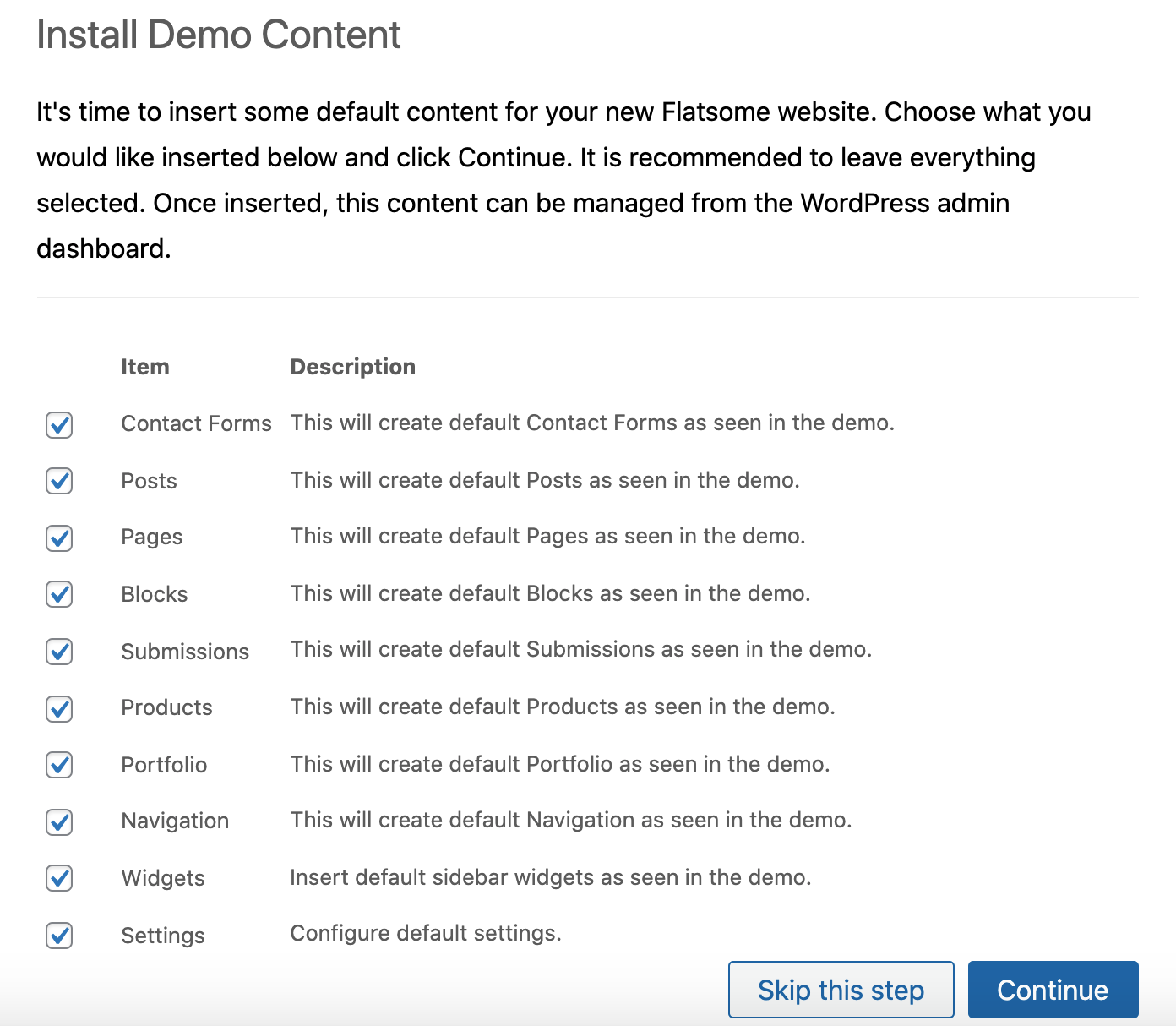Click the Description column header

coord(352,367)
